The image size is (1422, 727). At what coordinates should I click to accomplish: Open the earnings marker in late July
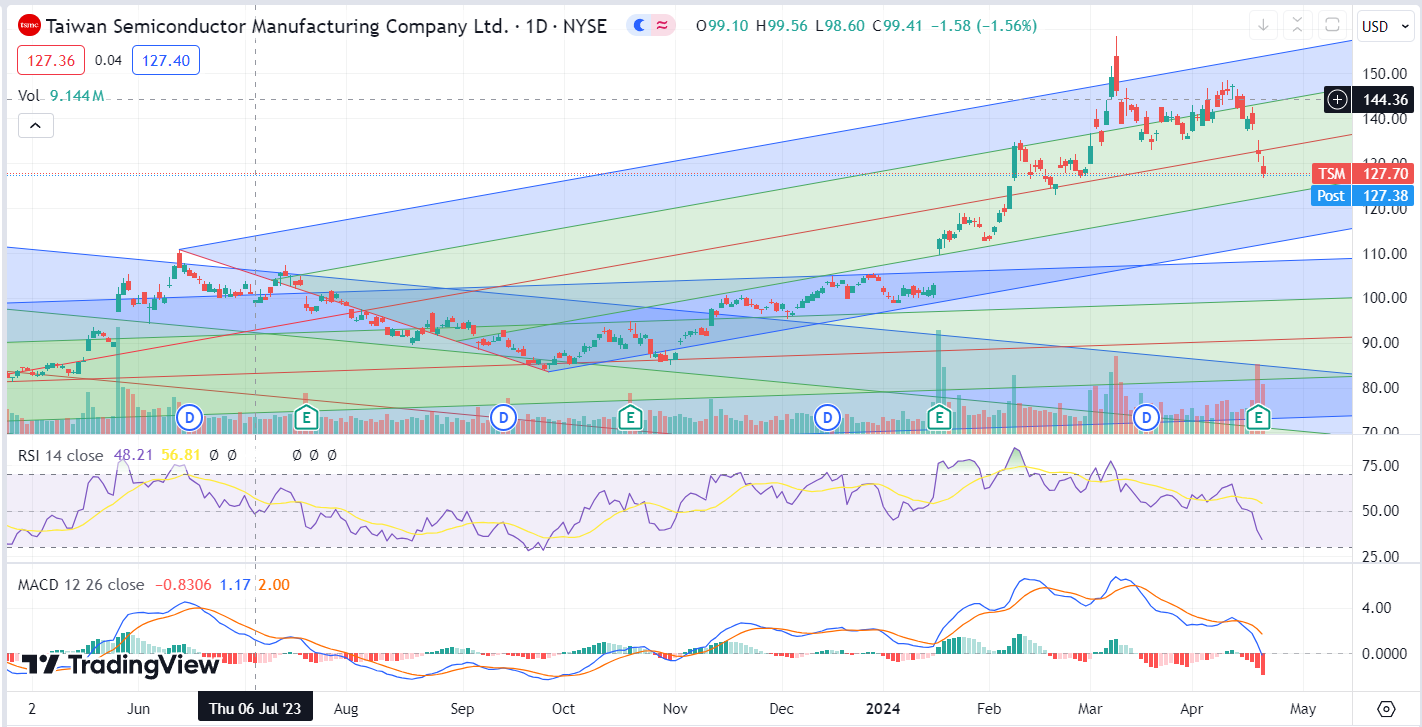coord(307,416)
